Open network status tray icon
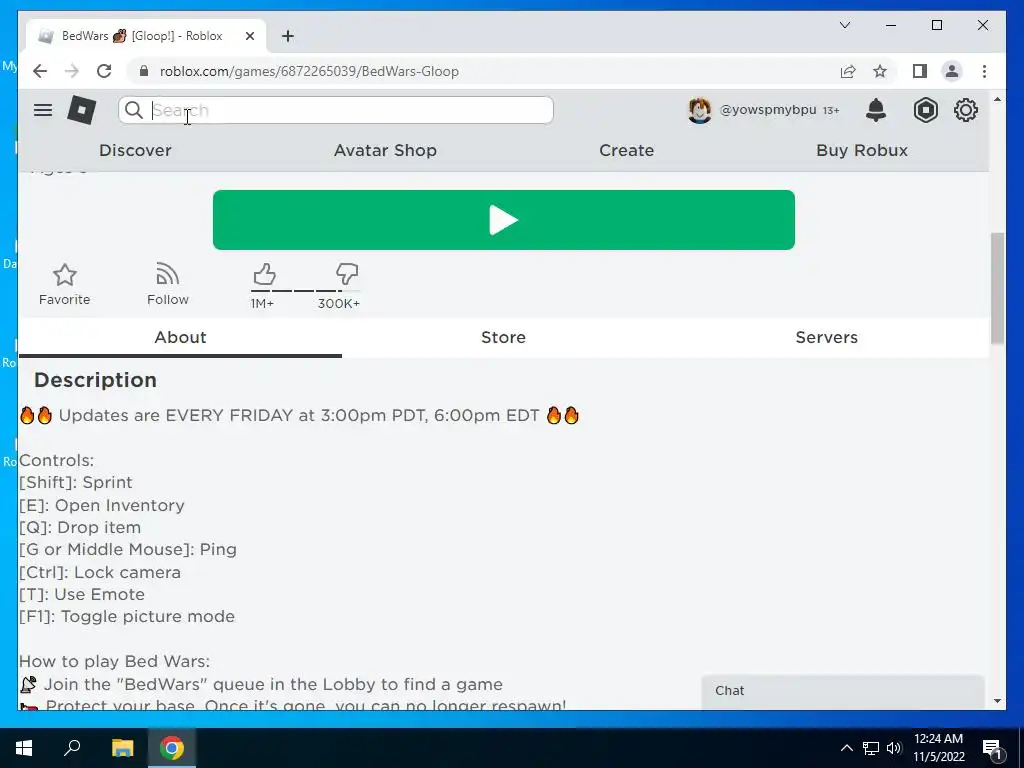This screenshot has height=768, width=1024. [x=871, y=748]
